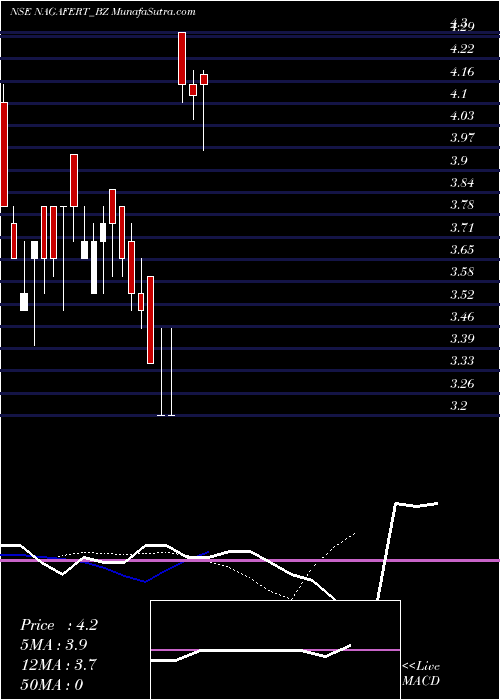Click the '12MA : 3.7' readout

click(56, 665)
